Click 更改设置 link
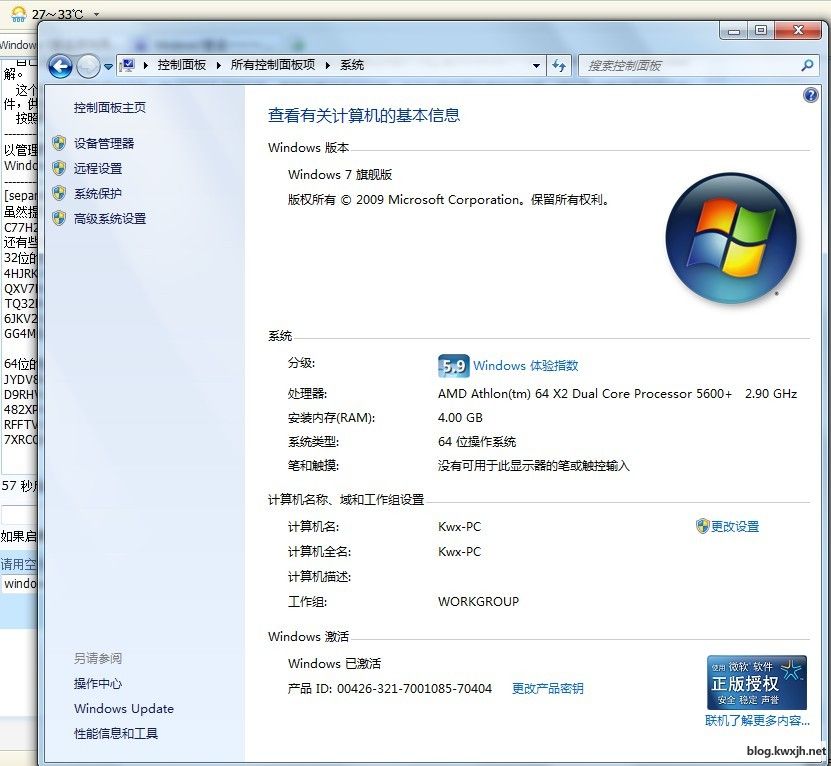The image size is (831, 766). tap(735, 526)
